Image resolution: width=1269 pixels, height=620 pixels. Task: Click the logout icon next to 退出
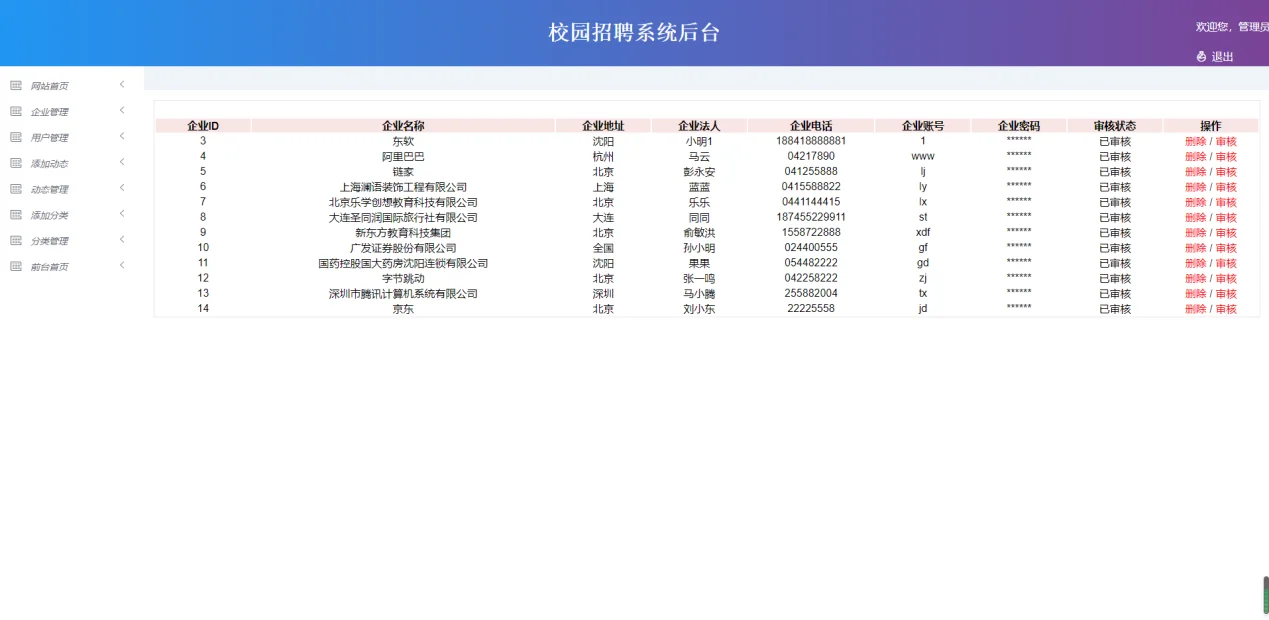[x=1201, y=56]
